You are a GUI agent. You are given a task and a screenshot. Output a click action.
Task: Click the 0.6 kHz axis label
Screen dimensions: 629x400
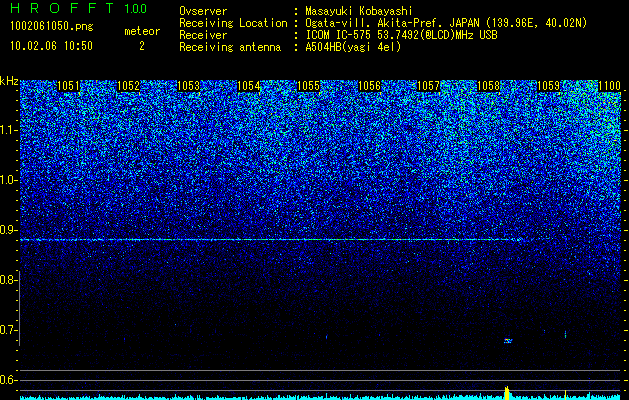9,380
